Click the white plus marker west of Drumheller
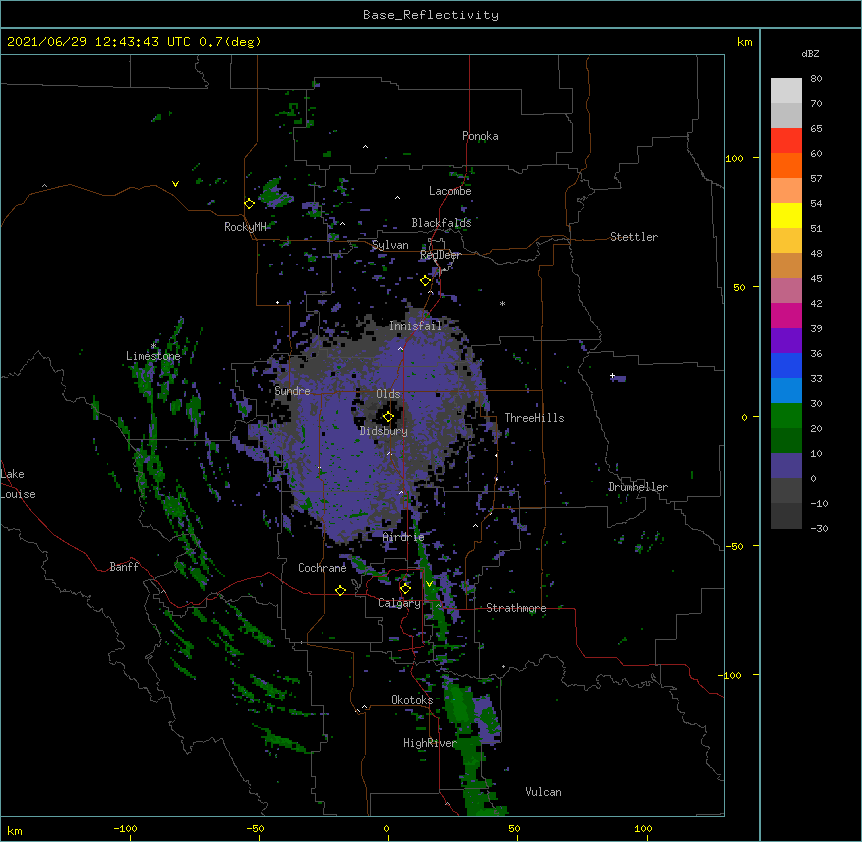The height and width of the screenshot is (842, 862). click(x=612, y=376)
